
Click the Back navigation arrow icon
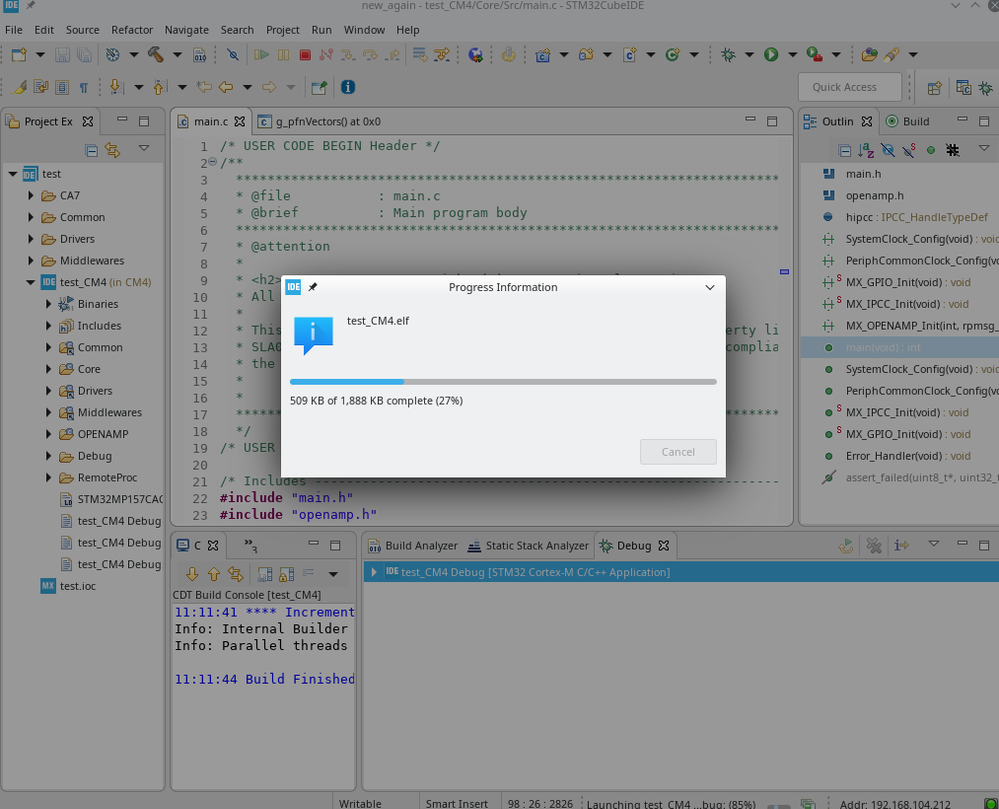coord(226,87)
